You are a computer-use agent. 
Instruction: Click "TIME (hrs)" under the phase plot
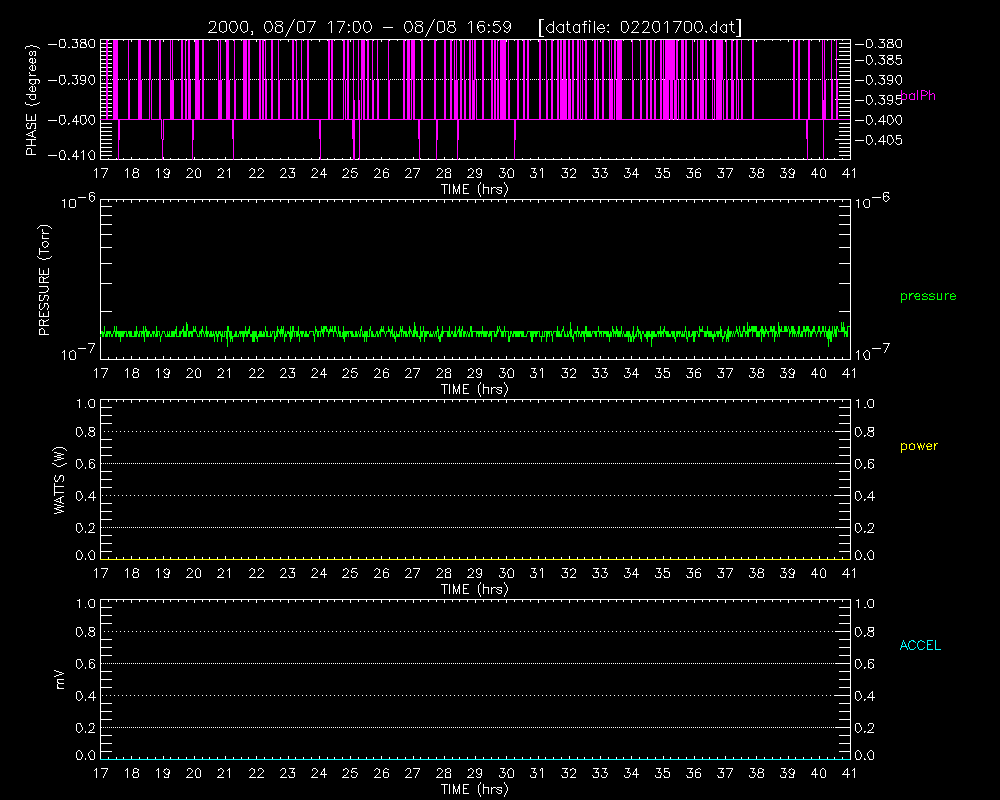coord(474,189)
